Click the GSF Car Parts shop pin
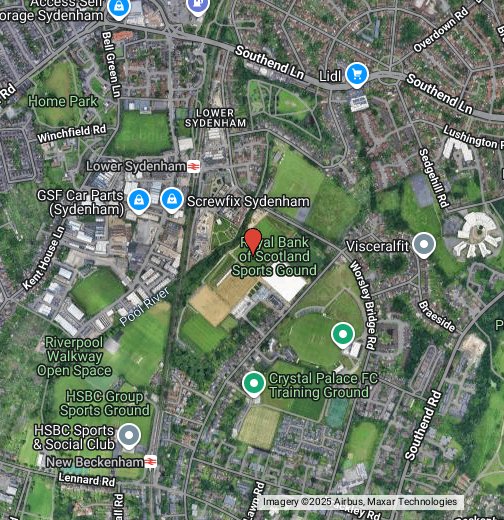This screenshot has height=520, width=504. (x=139, y=201)
